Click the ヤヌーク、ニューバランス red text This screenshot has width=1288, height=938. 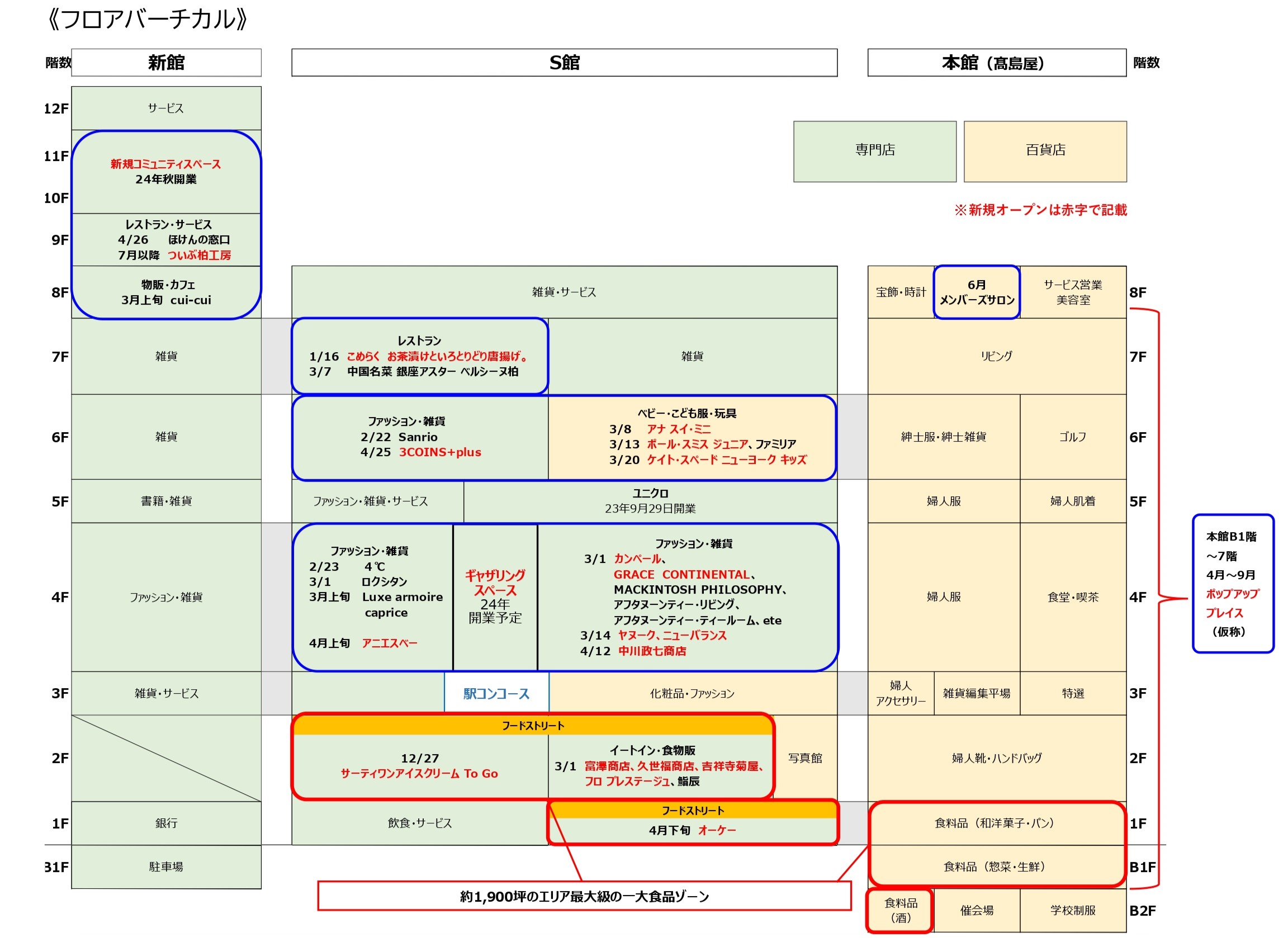(673, 636)
